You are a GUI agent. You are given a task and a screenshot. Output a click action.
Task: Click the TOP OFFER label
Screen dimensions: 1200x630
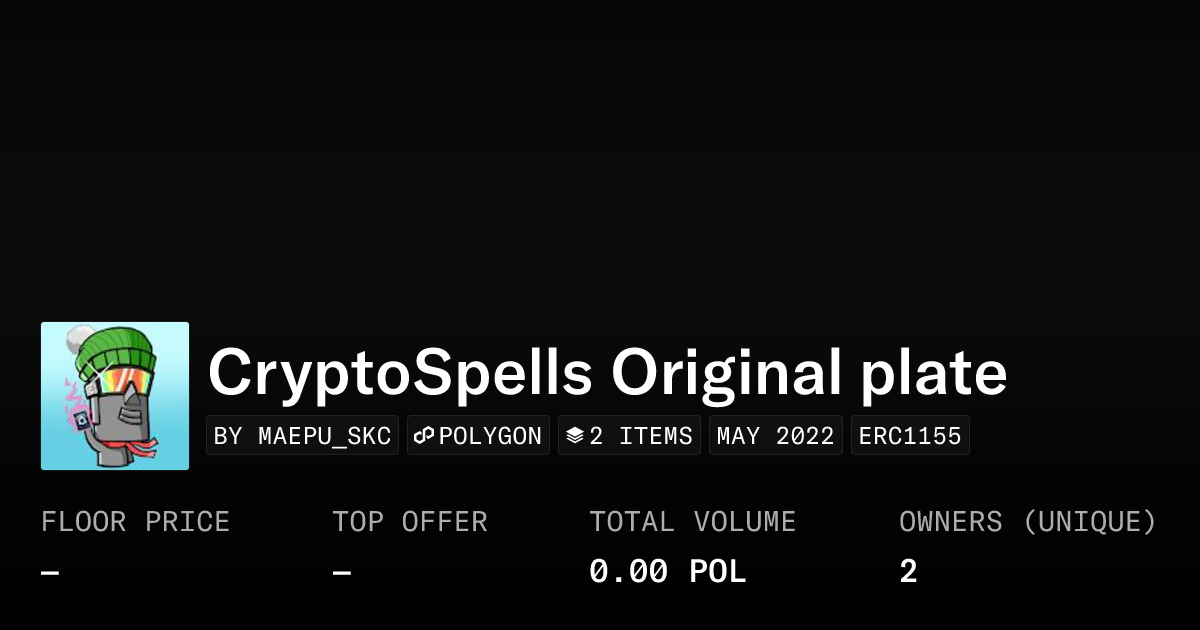pyautogui.click(x=410, y=522)
